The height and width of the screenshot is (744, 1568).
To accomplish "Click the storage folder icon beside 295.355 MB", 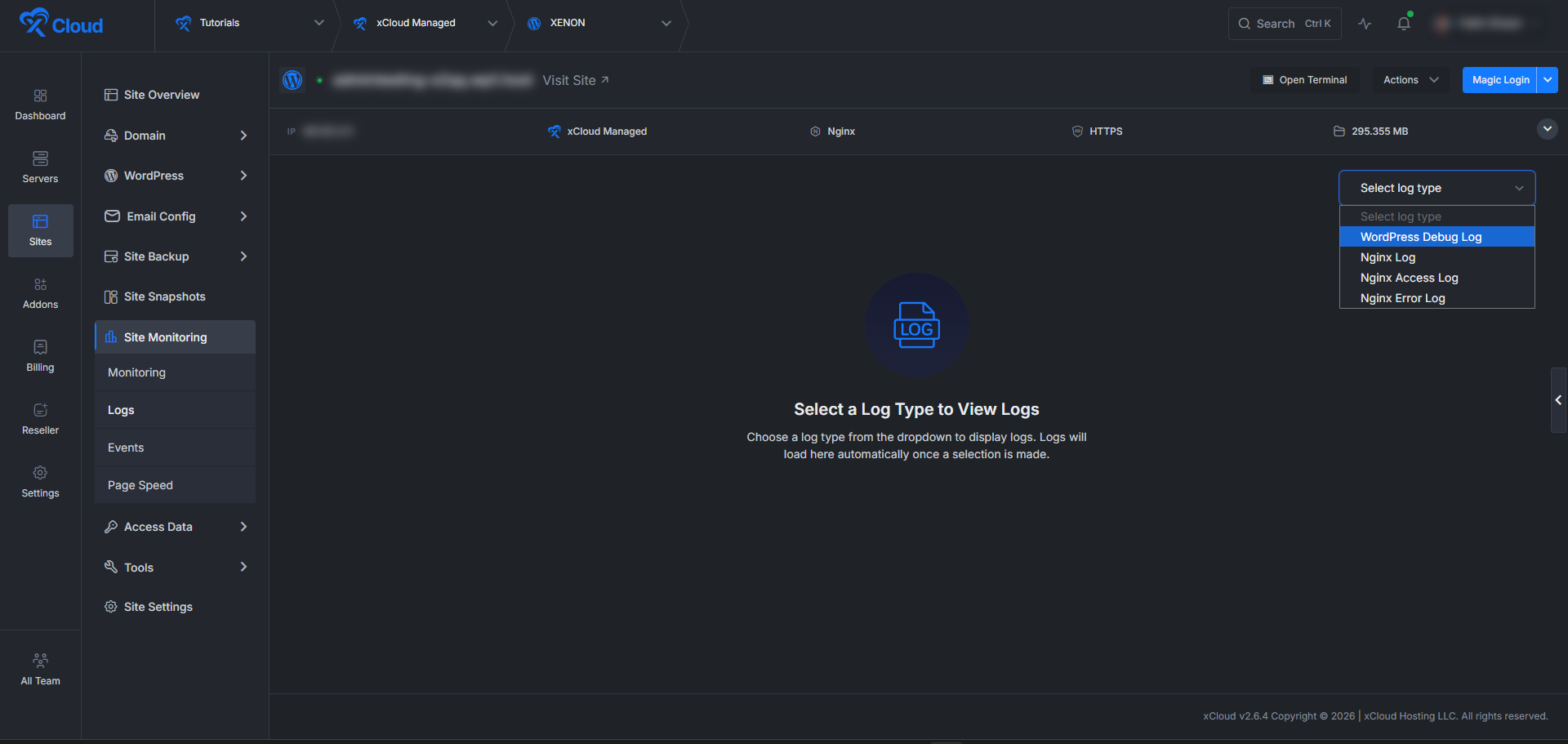I will 1339,131.
